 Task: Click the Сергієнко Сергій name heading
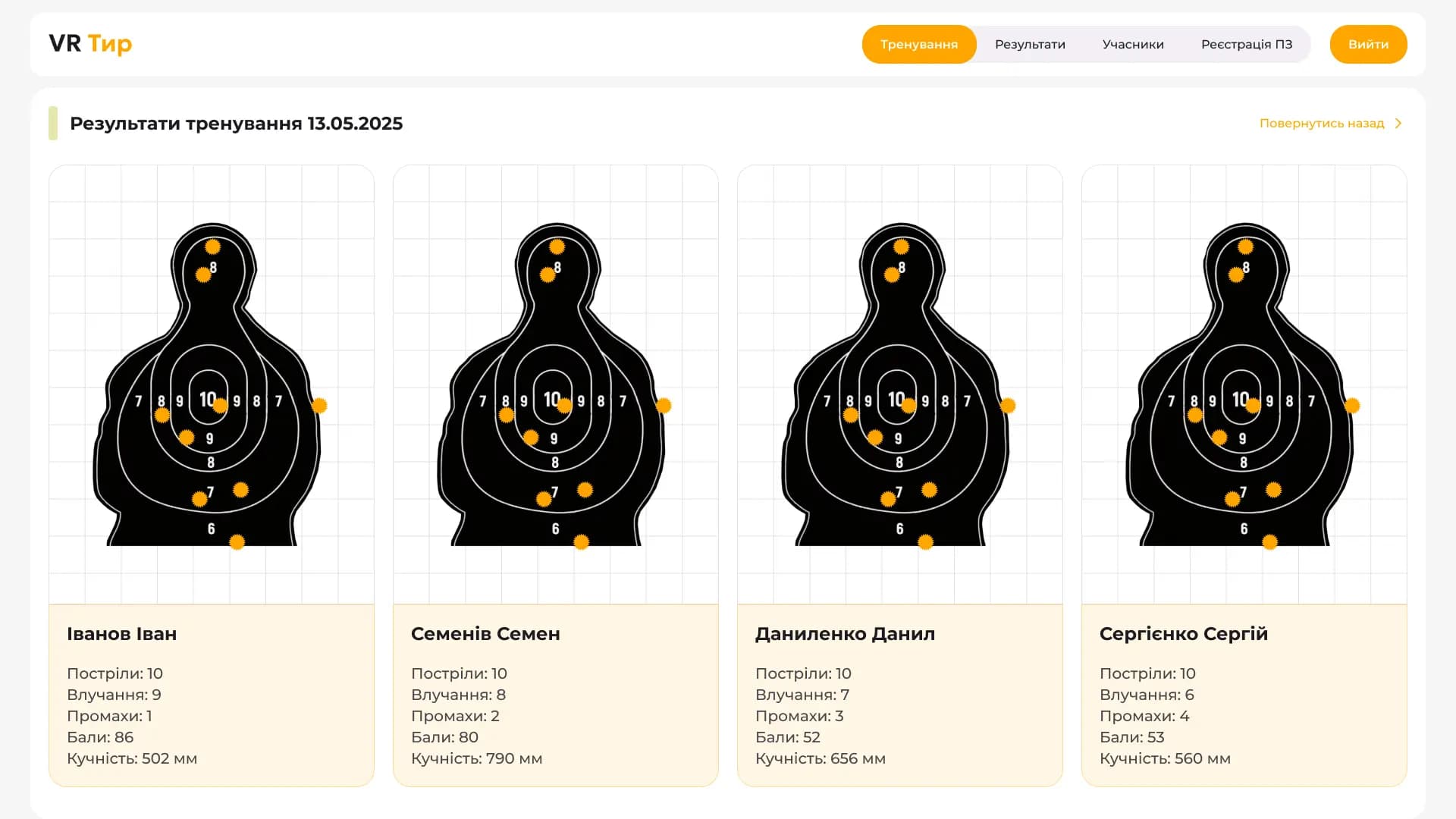coord(1183,634)
